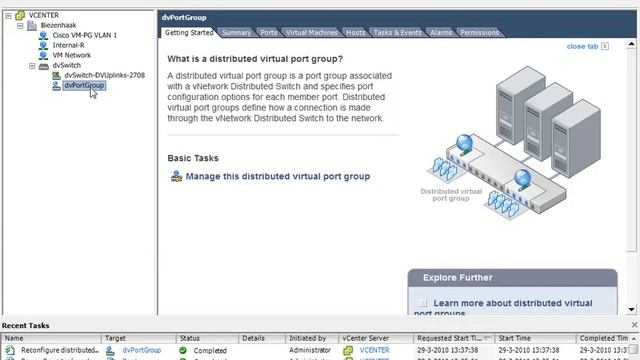
Task: Click Requested Start Time column header
Action: (454, 338)
